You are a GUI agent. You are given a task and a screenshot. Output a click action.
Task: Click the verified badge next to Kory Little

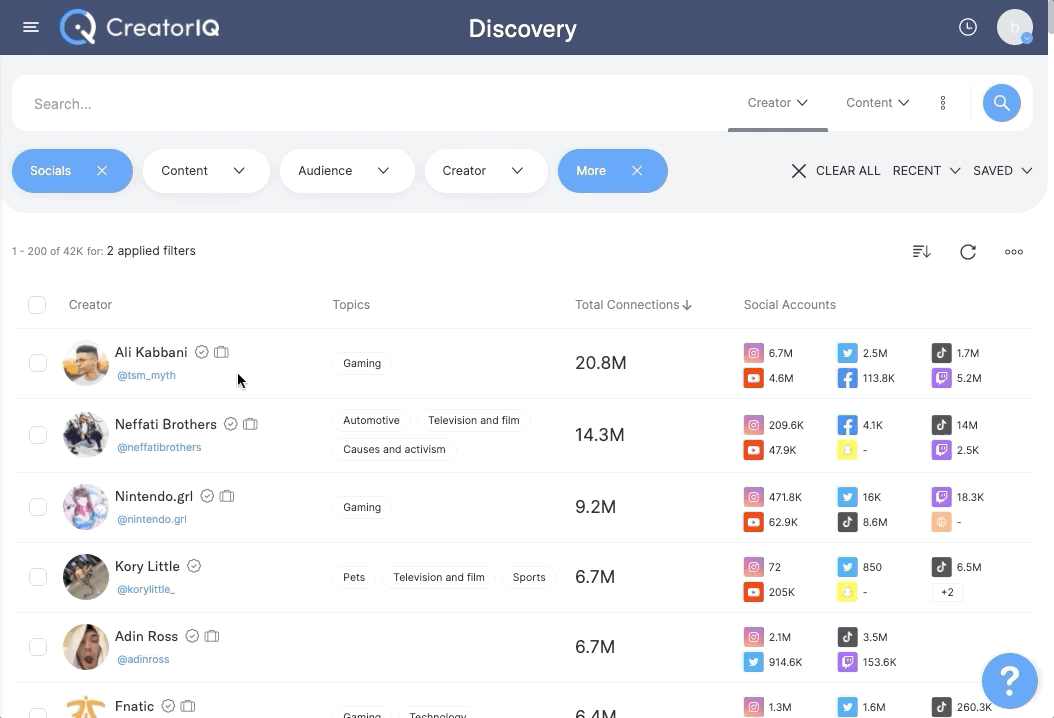(x=194, y=566)
